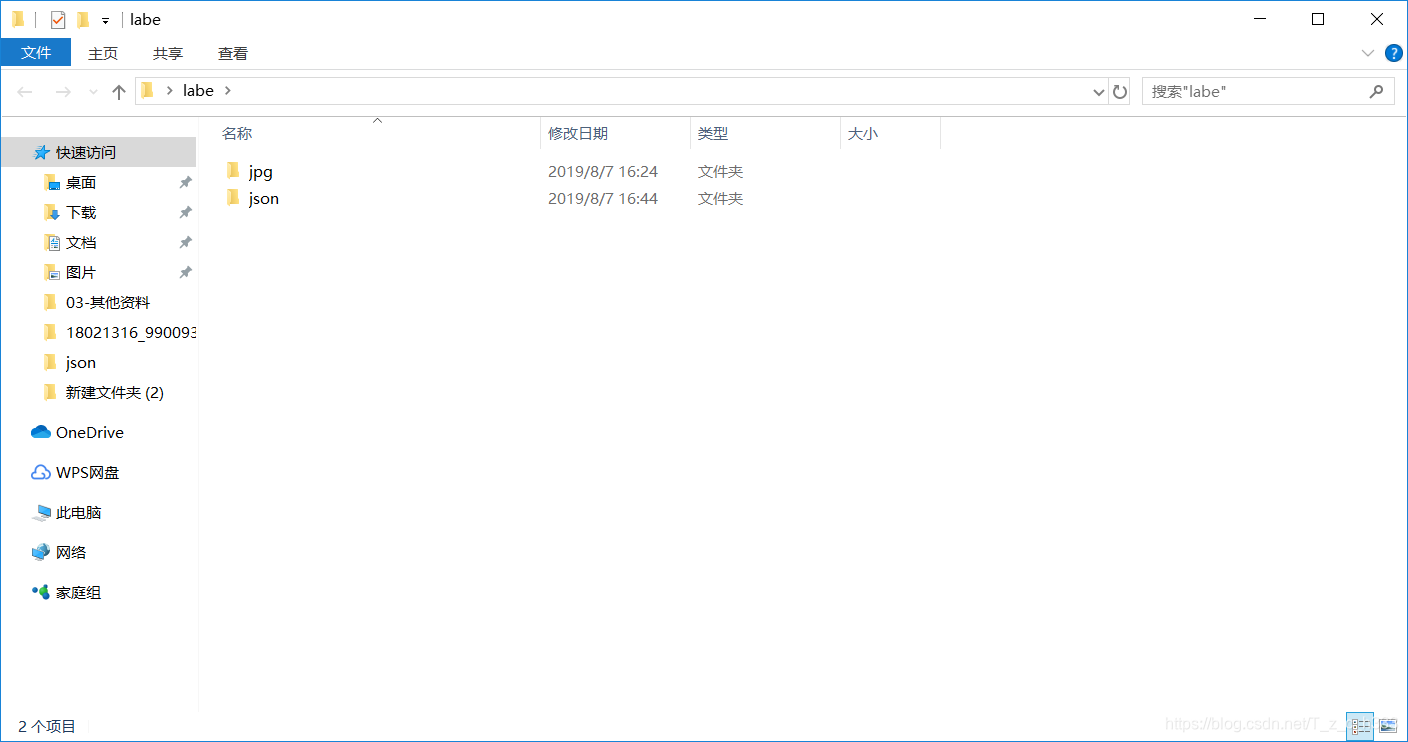Open 家庭组 from the navigation pane
1408x742 pixels.
pyautogui.click(x=79, y=592)
